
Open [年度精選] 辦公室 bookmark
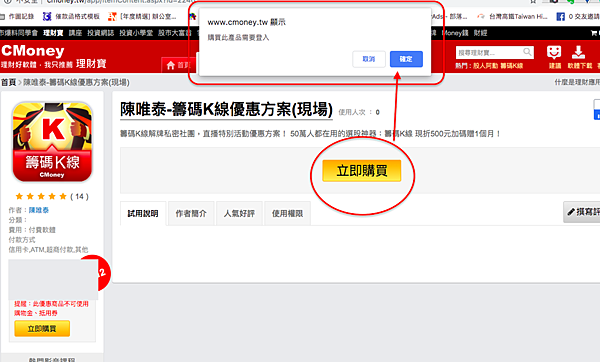pos(142,16)
